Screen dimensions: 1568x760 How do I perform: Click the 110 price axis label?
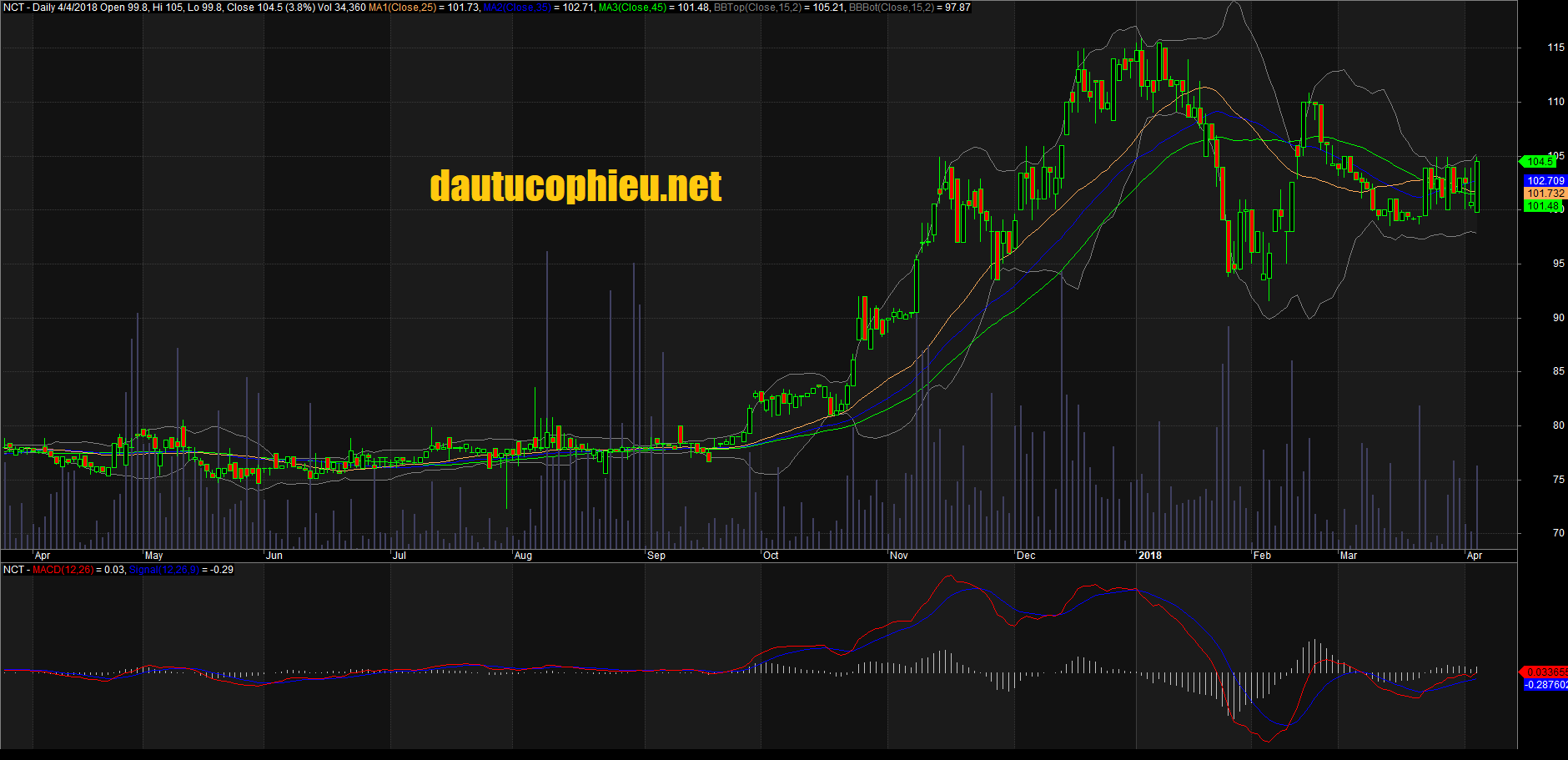(1556, 102)
